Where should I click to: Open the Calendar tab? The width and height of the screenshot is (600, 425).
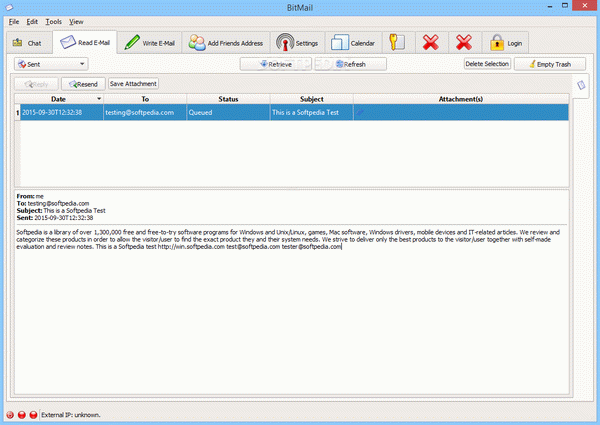[353, 43]
